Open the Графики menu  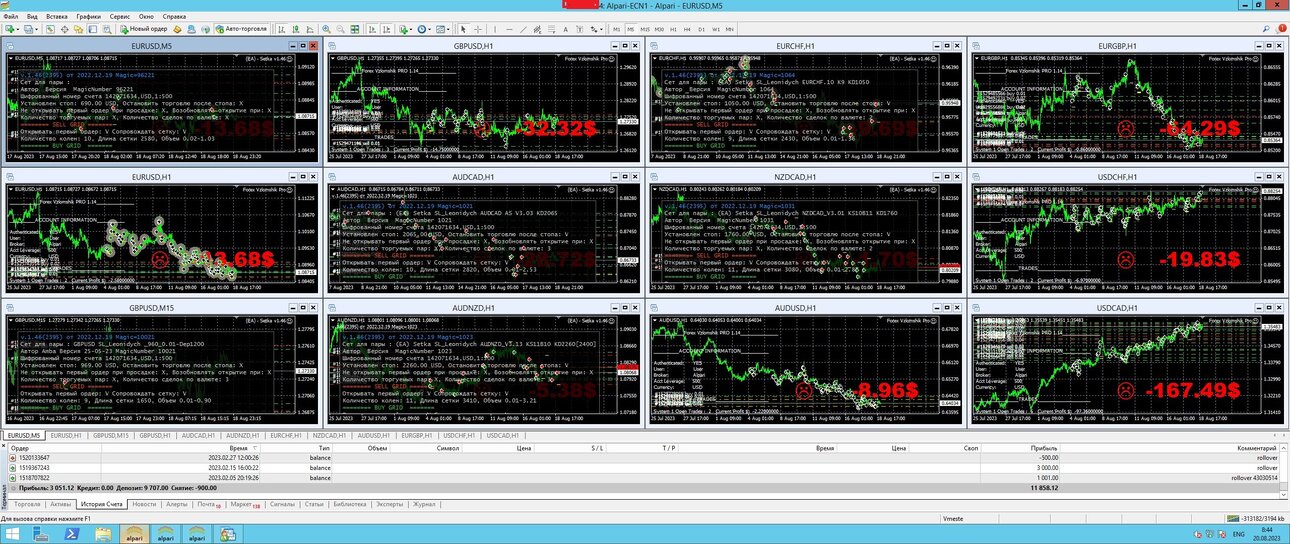tap(88, 17)
